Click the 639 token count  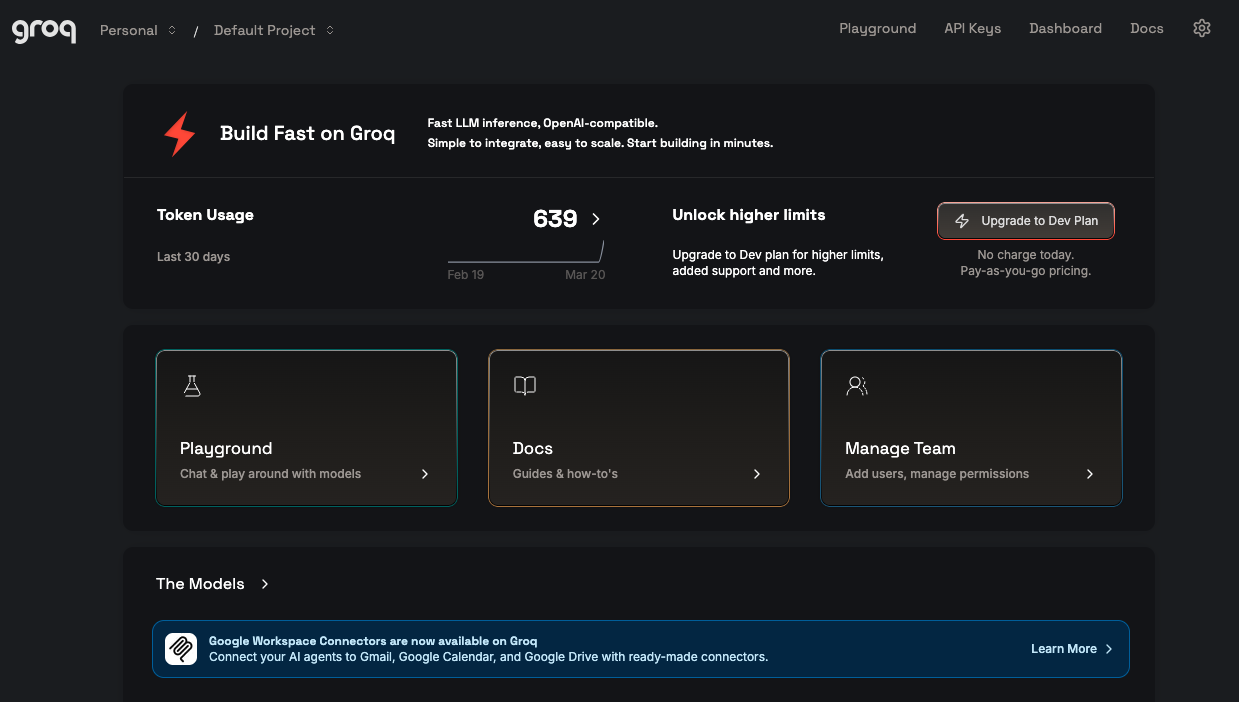[556, 219]
